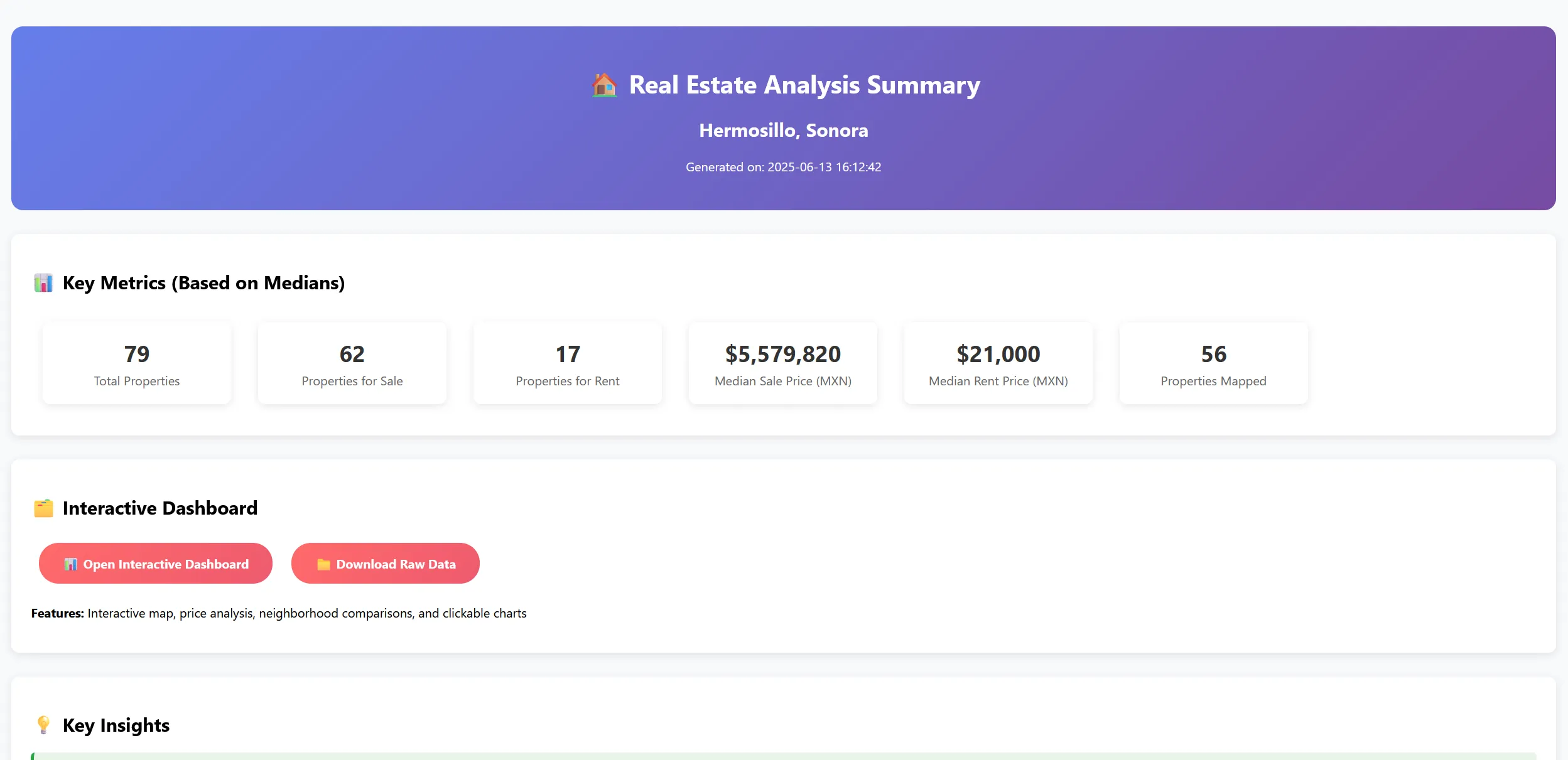Click the folder icon beside Interactive Dashboard

[42, 507]
